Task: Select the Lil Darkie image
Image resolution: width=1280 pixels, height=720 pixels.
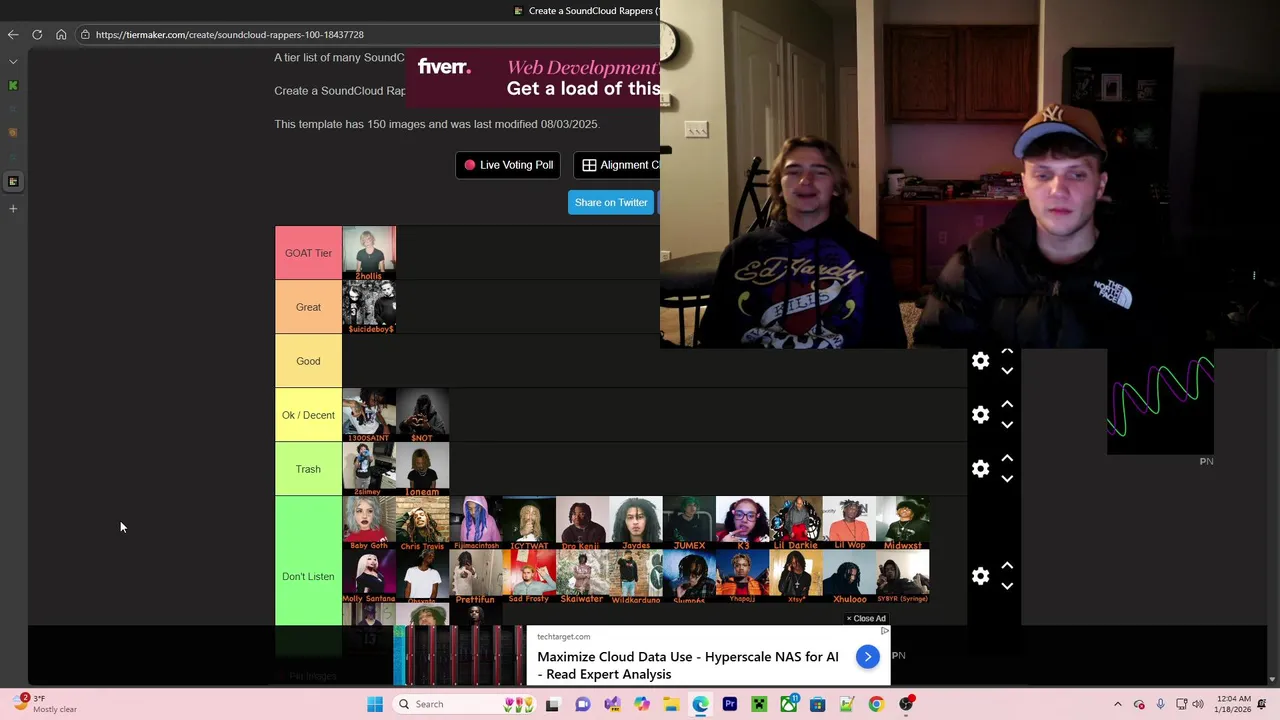Action: 796,523
